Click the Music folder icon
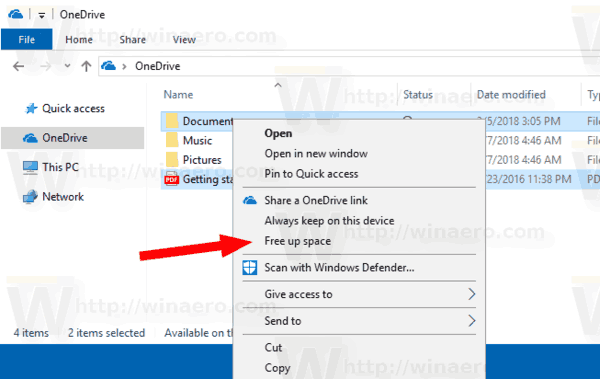600x379 pixels. click(172, 140)
